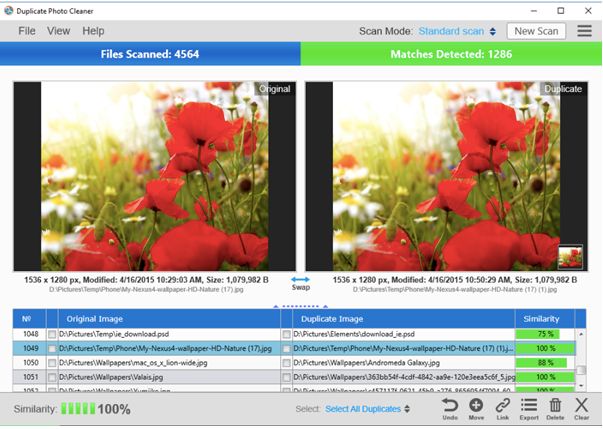Open the Scan Mode Standard scan dropdown
This screenshot has height=429, width=603.
pyautogui.click(x=457, y=31)
